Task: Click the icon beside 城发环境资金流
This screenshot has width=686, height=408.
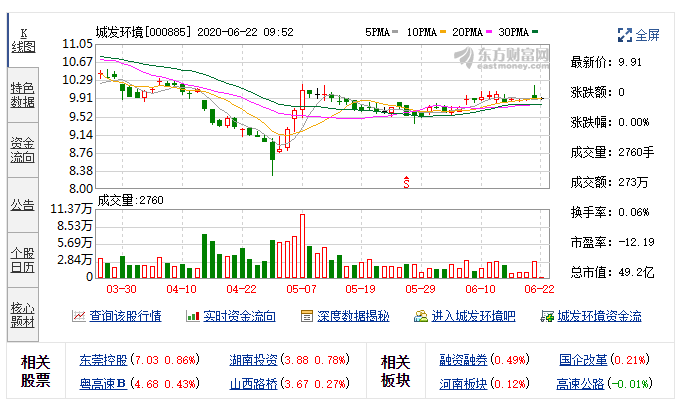Action: pyautogui.click(x=547, y=316)
